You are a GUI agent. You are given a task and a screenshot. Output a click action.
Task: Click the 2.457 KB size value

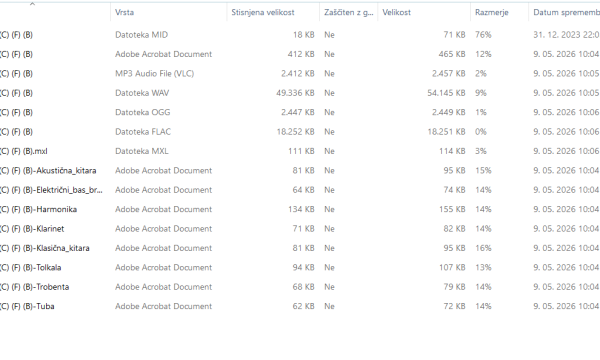point(449,73)
